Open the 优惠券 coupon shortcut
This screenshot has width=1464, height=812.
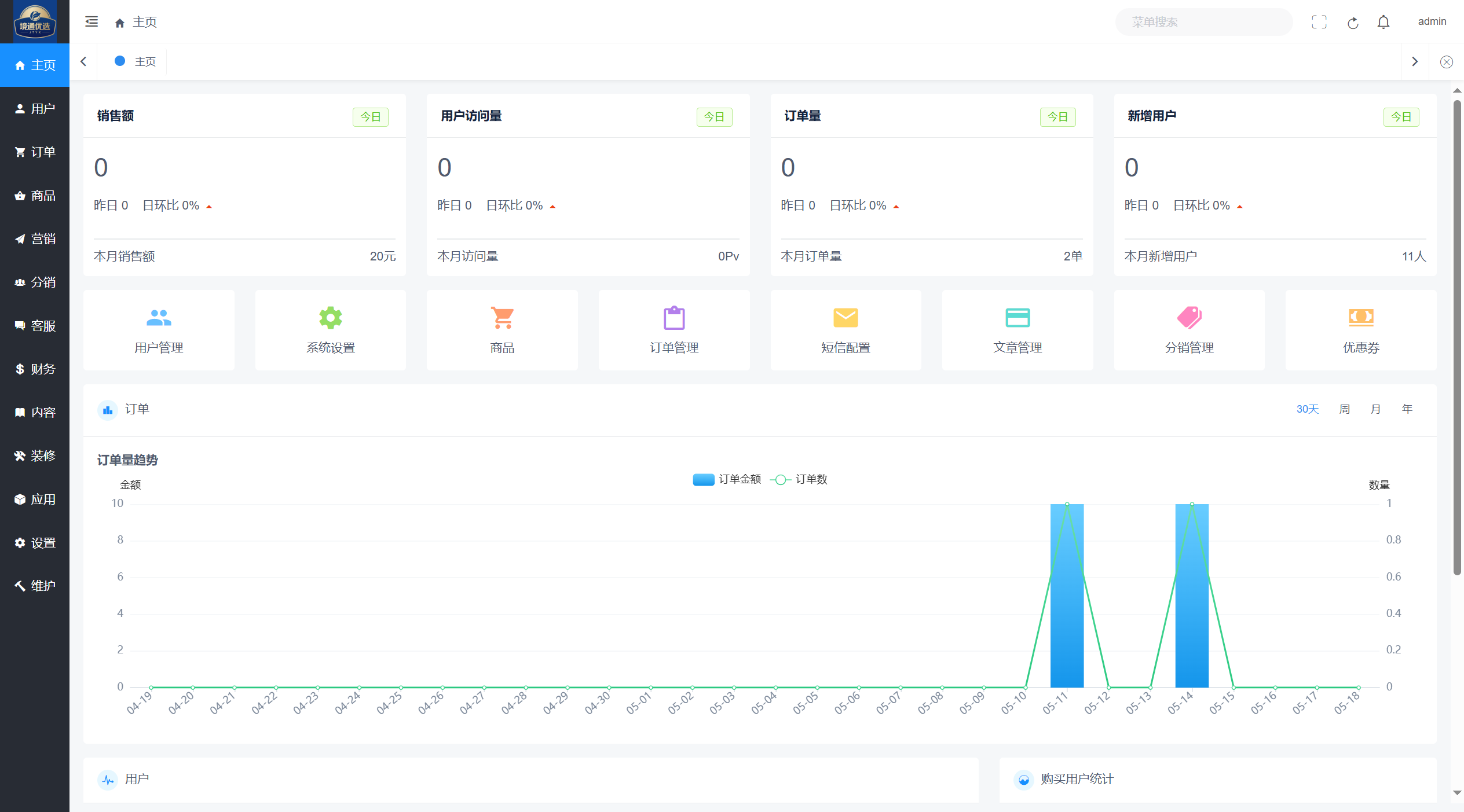coord(1361,330)
